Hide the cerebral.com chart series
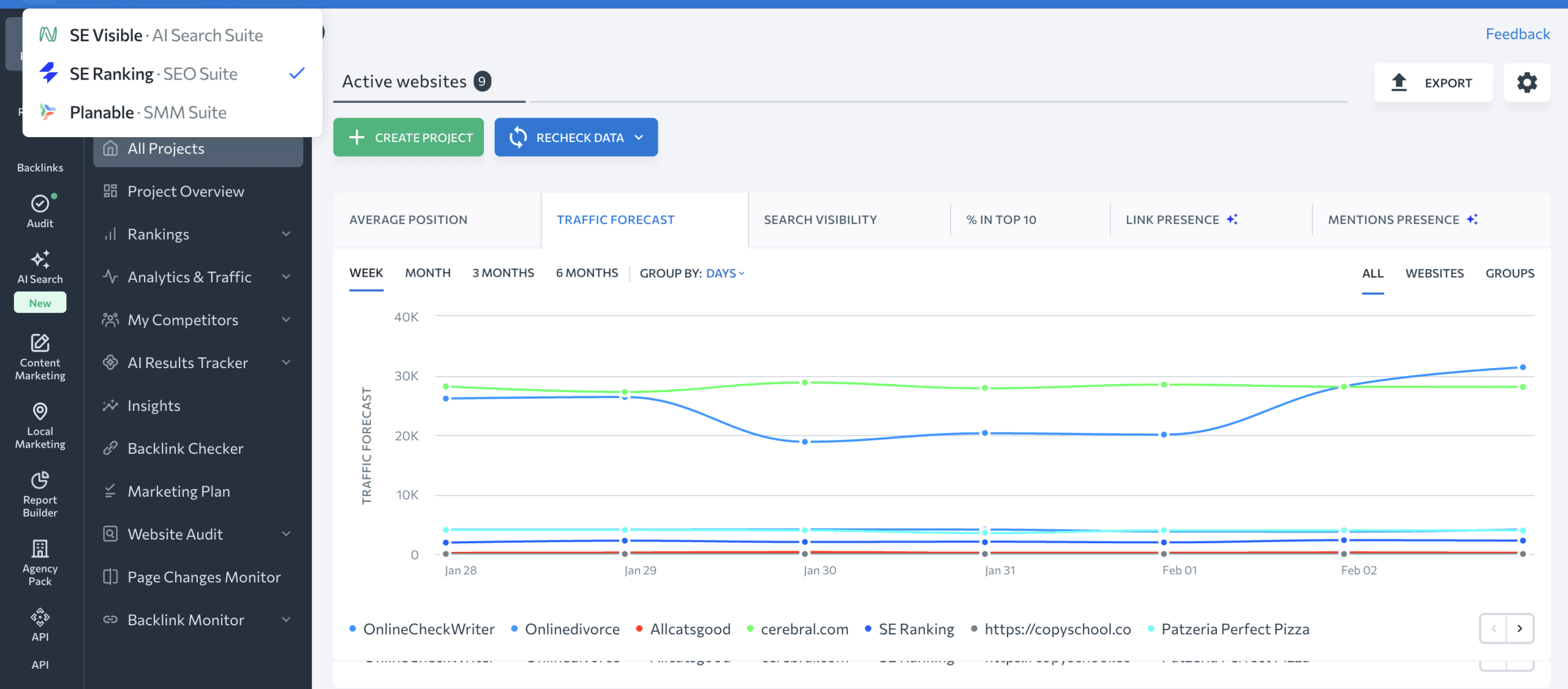 pyautogui.click(x=804, y=629)
